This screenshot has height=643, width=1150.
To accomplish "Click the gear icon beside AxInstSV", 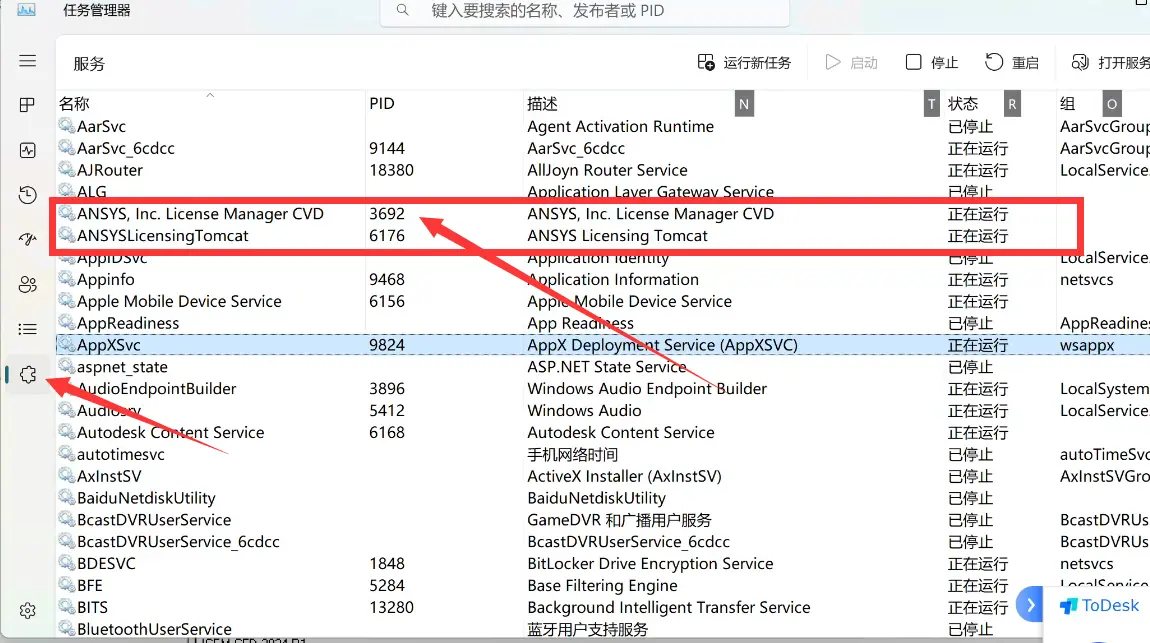I will click(66, 476).
